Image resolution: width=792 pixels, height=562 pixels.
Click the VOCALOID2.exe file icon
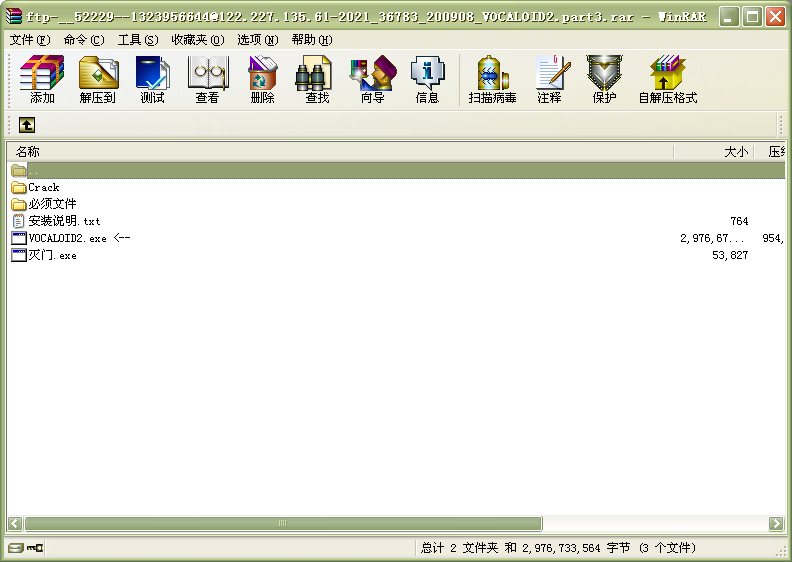[19, 238]
